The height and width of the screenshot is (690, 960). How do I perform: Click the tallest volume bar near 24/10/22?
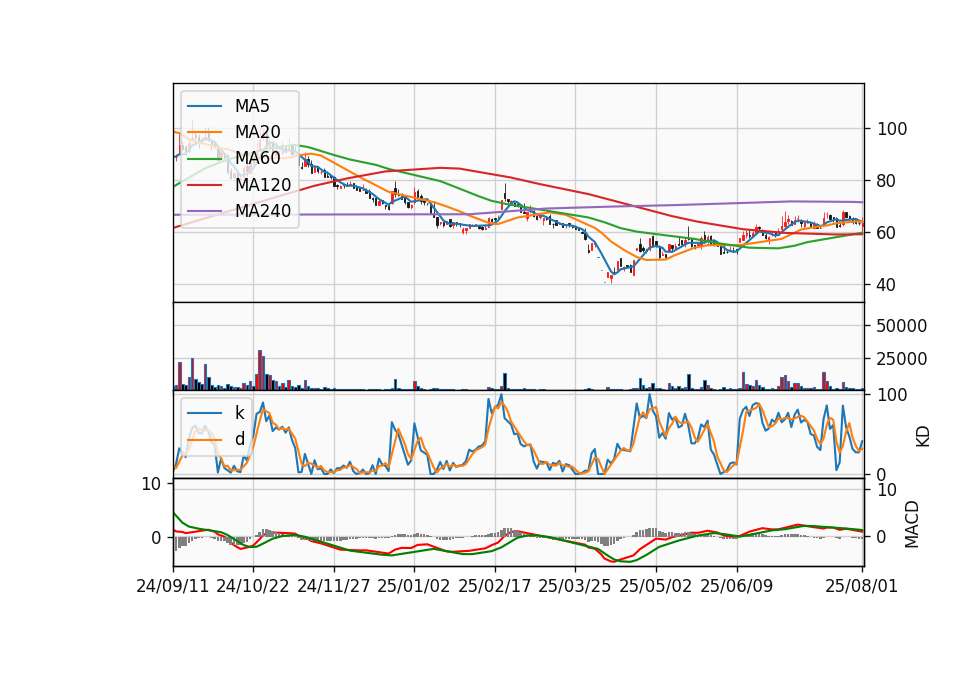point(260,370)
